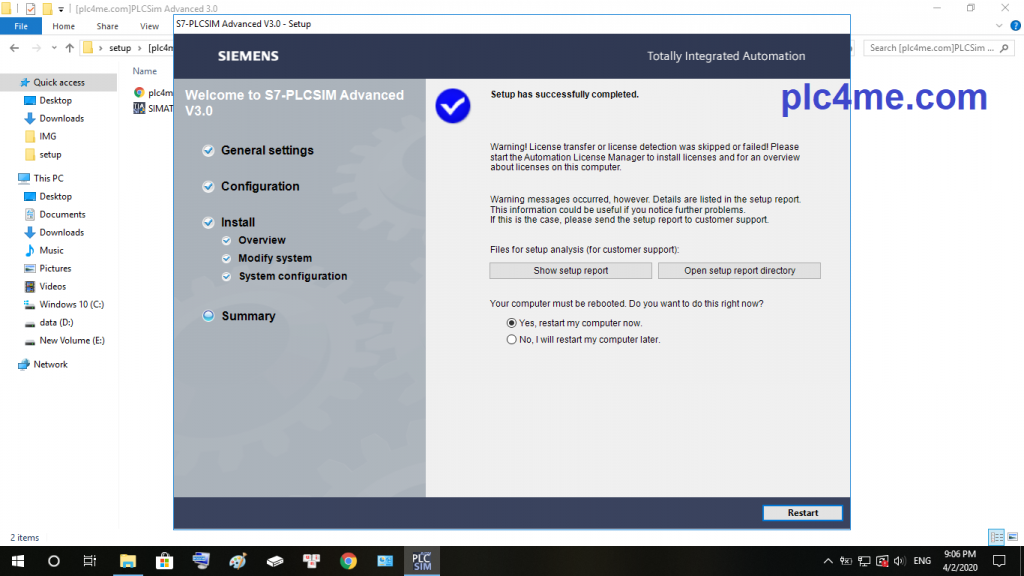Open the Action Center notification icon
Screen dimensions: 1024x576
998,561
